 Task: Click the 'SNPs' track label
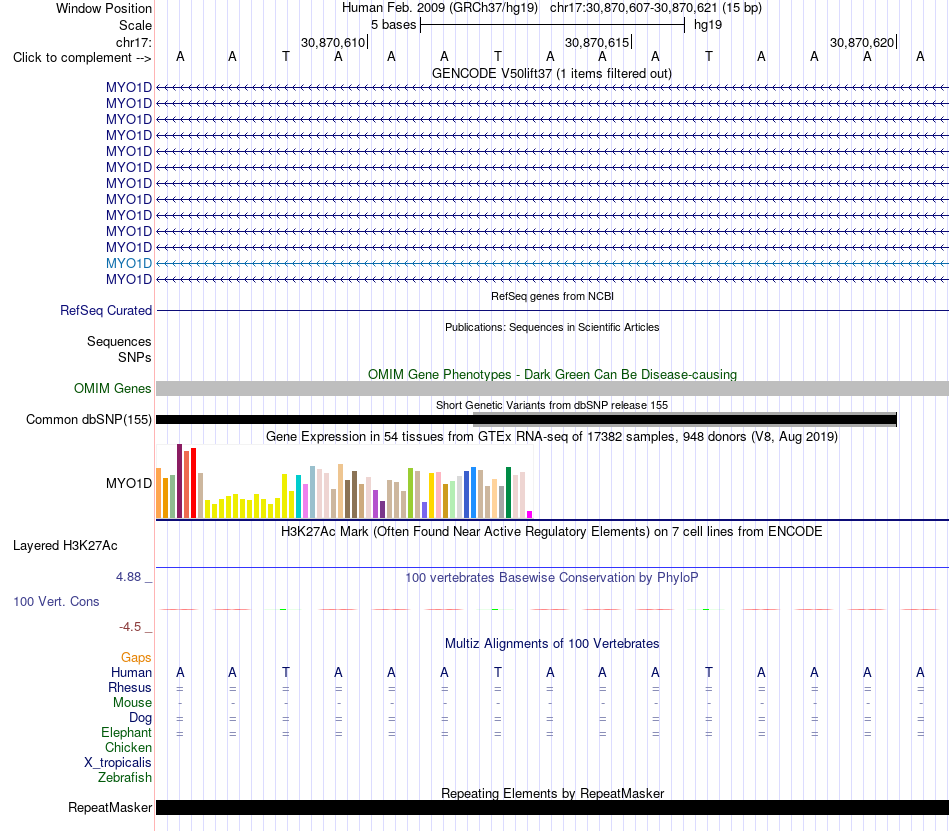pyautogui.click(x=135, y=357)
